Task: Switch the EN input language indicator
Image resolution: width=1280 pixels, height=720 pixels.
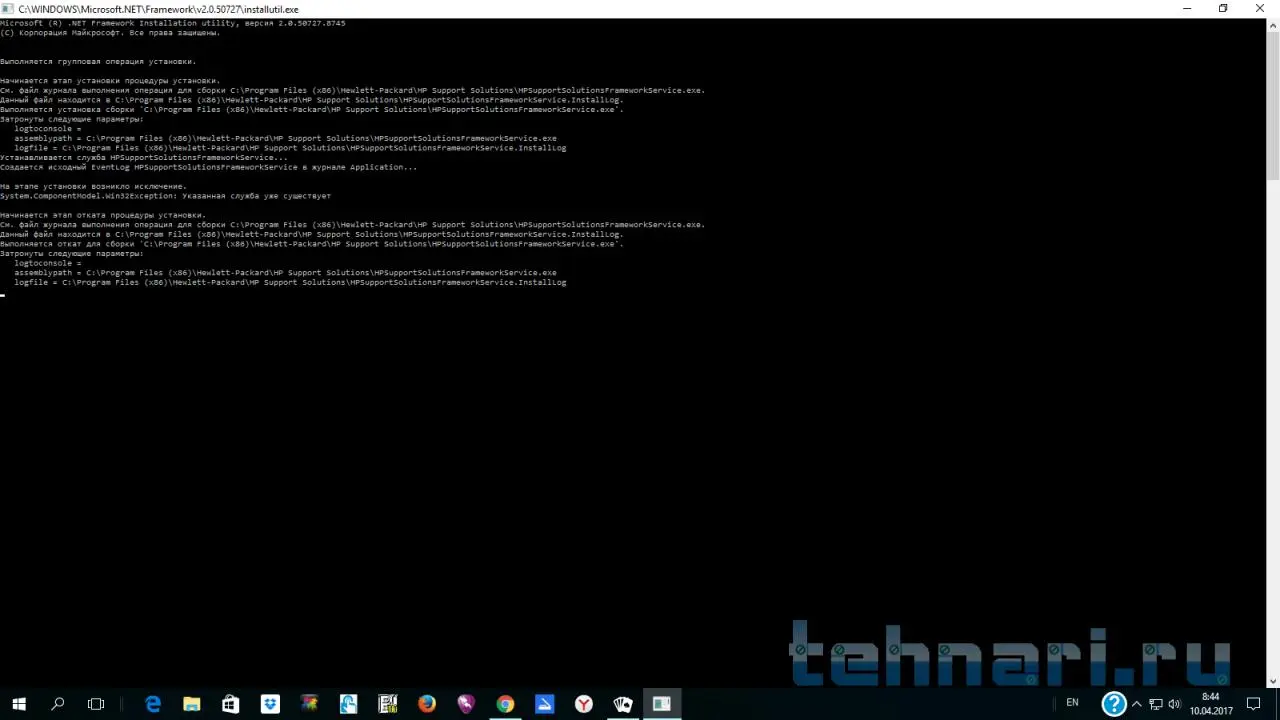Action: point(1073,703)
